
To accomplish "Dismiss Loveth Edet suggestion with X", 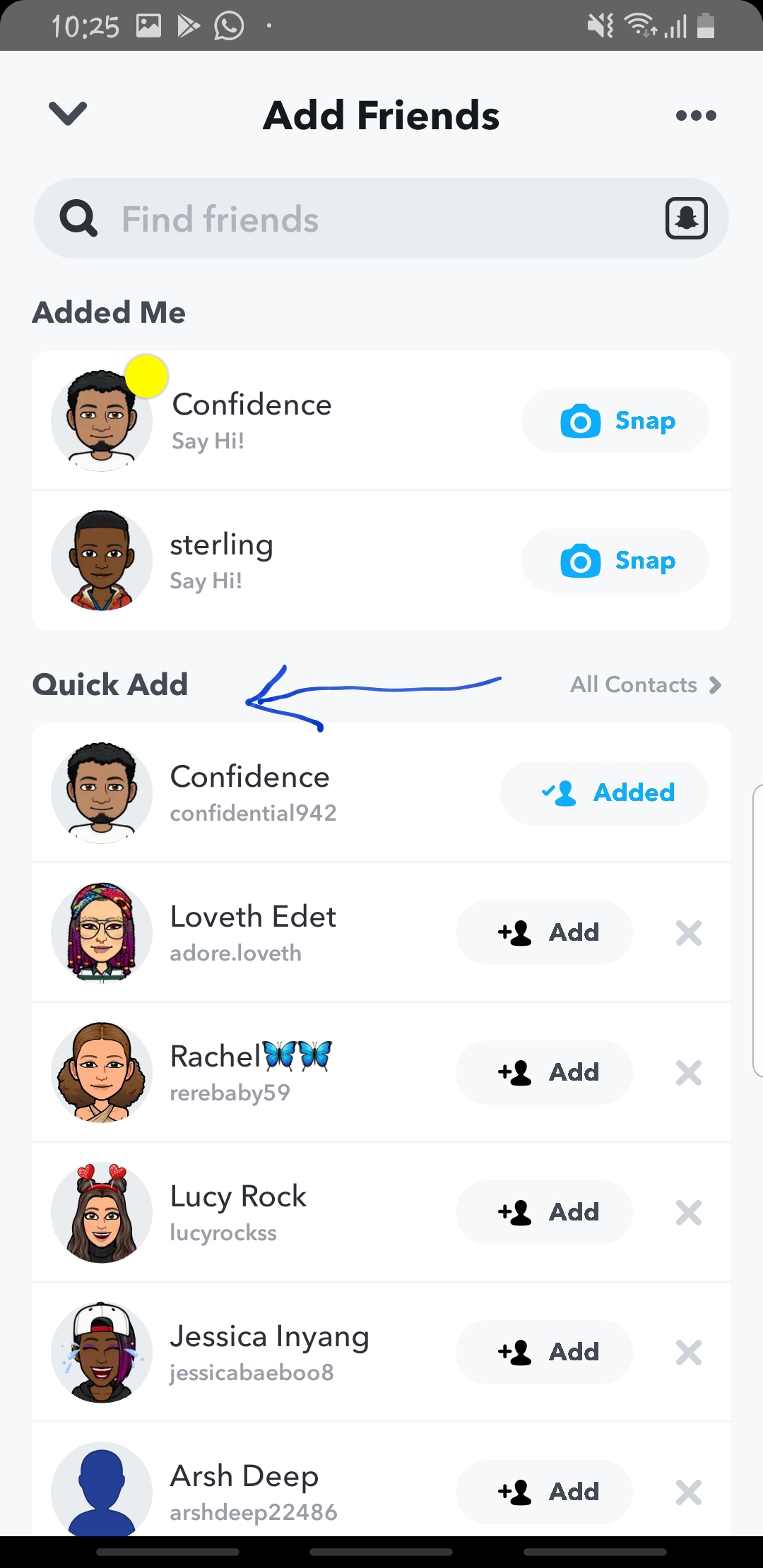I will pyautogui.click(x=688, y=933).
